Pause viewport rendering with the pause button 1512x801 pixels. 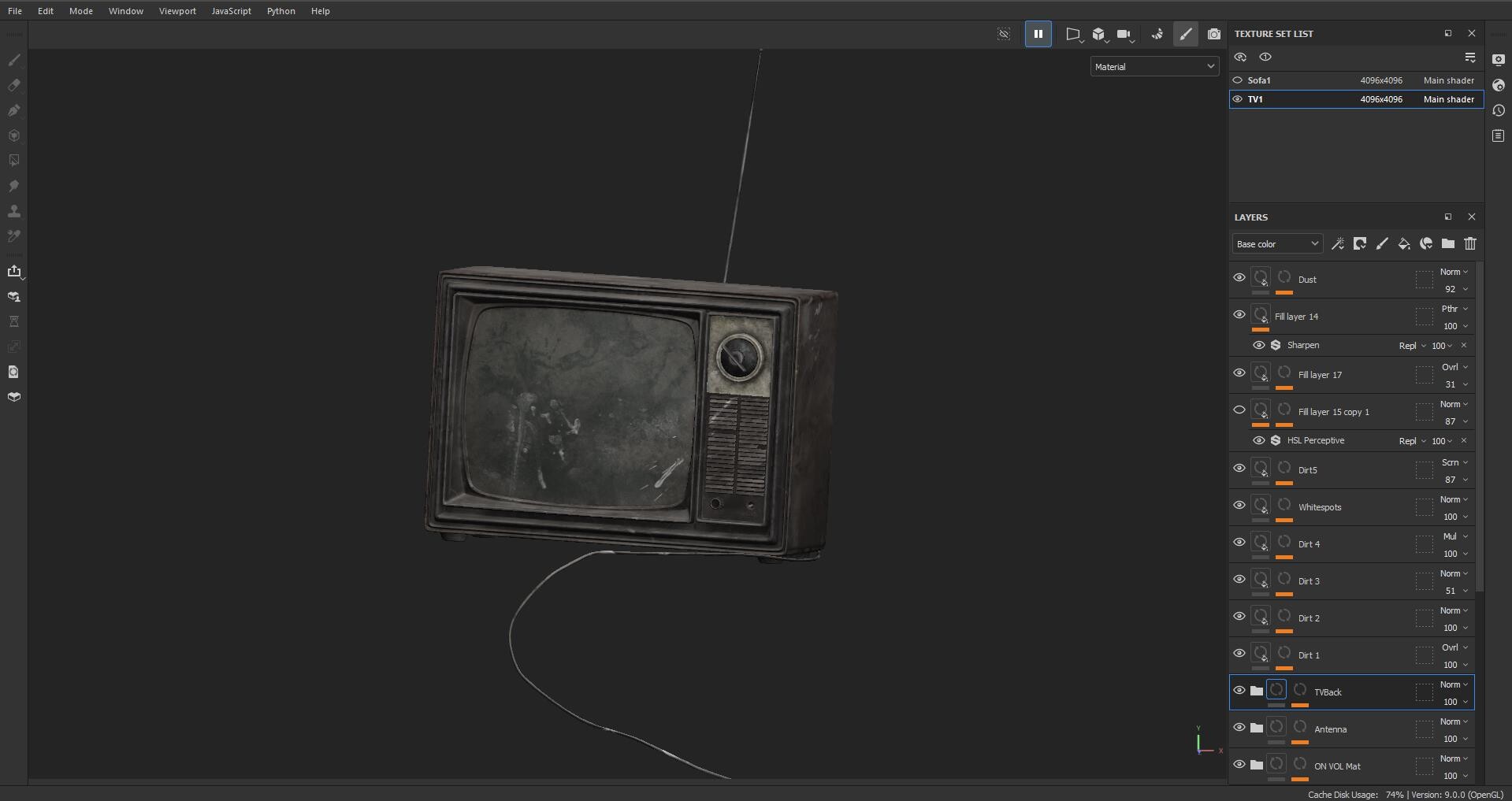1038,34
